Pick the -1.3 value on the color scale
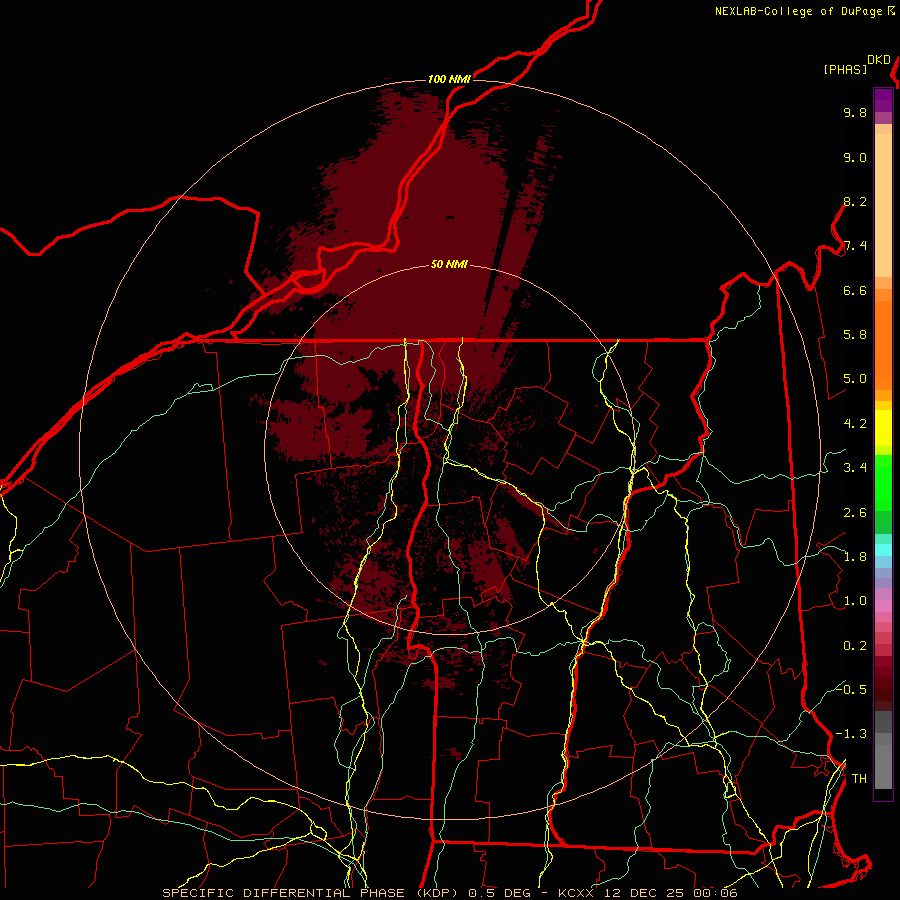 (x=851, y=734)
